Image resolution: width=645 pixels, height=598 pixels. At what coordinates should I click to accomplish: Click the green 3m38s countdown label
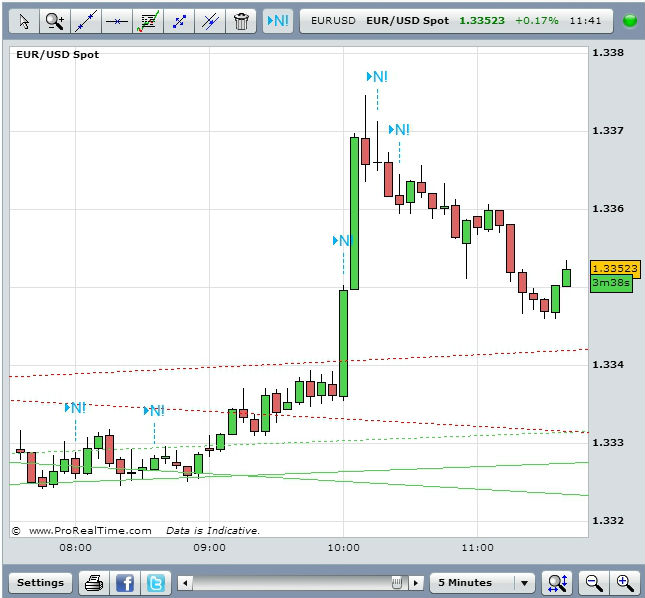click(611, 283)
